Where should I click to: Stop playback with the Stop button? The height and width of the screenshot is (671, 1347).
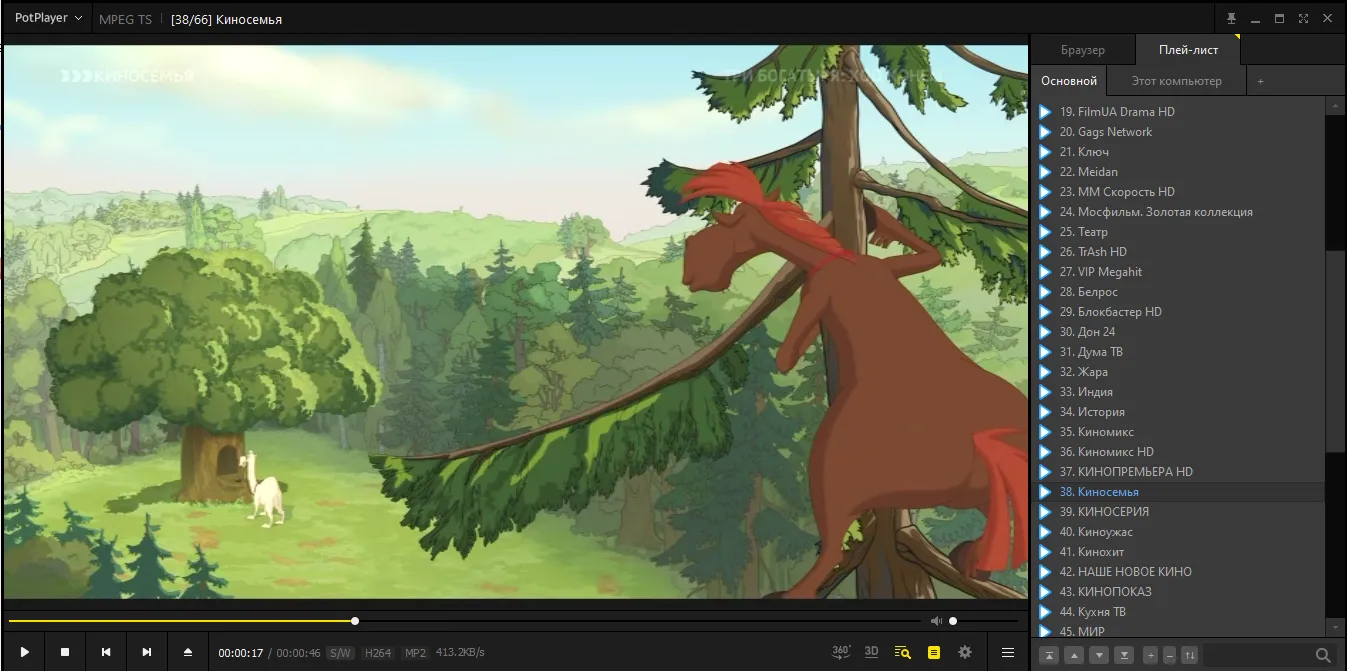[65, 652]
